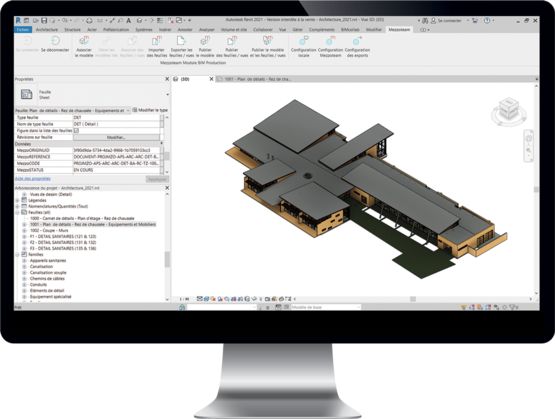Click Modifier le type button
The width and height of the screenshot is (555, 419).
[150, 110]
